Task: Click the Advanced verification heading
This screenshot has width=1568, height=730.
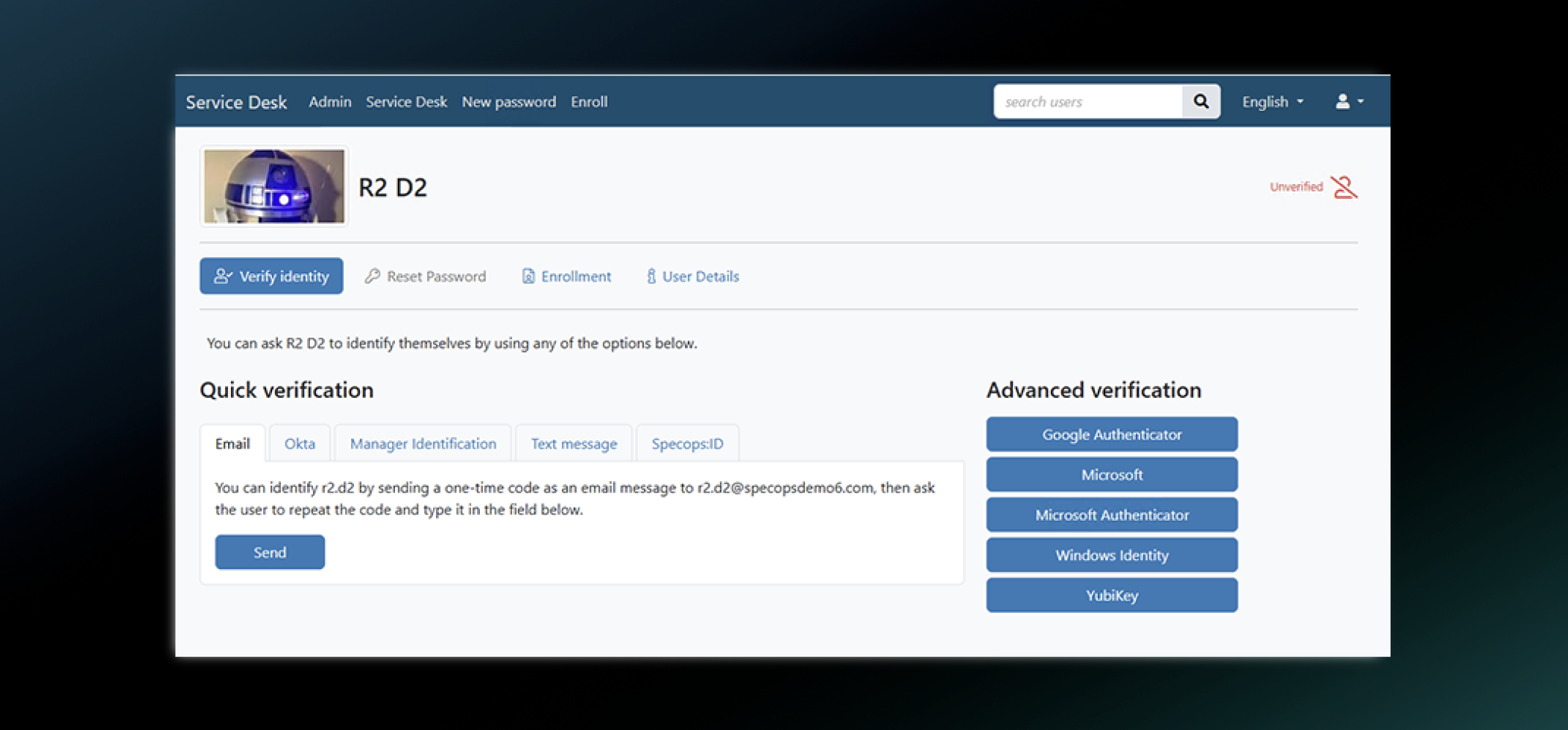Action: [1094, 390]
